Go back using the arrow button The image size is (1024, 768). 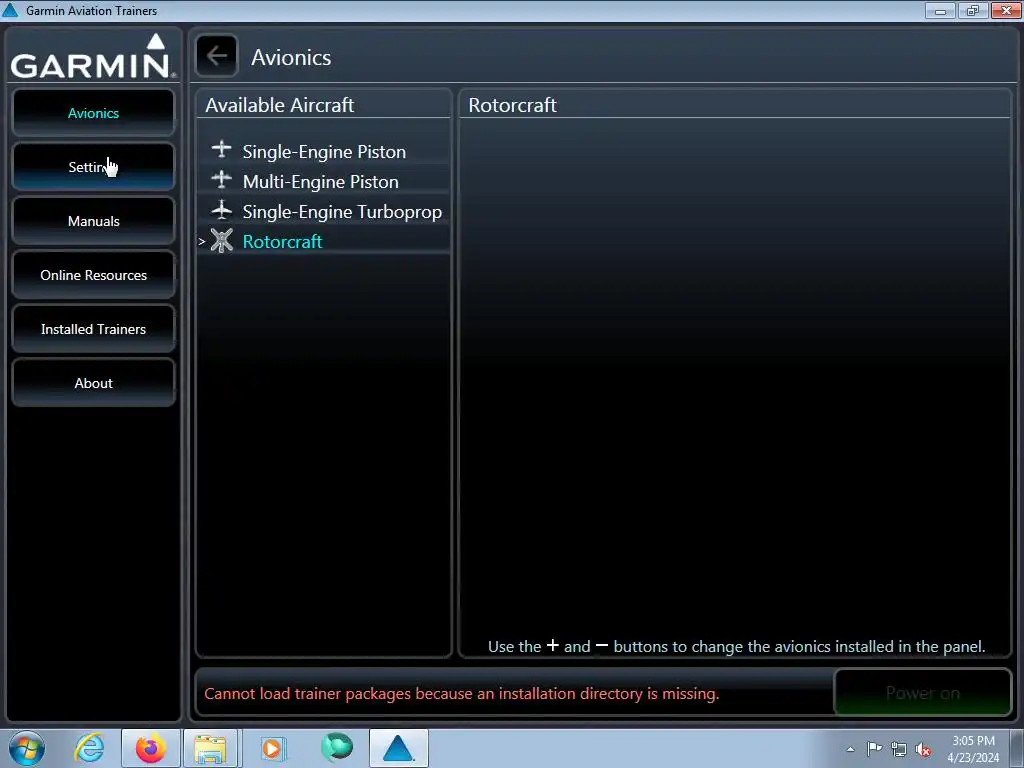[x=217, y=56]
